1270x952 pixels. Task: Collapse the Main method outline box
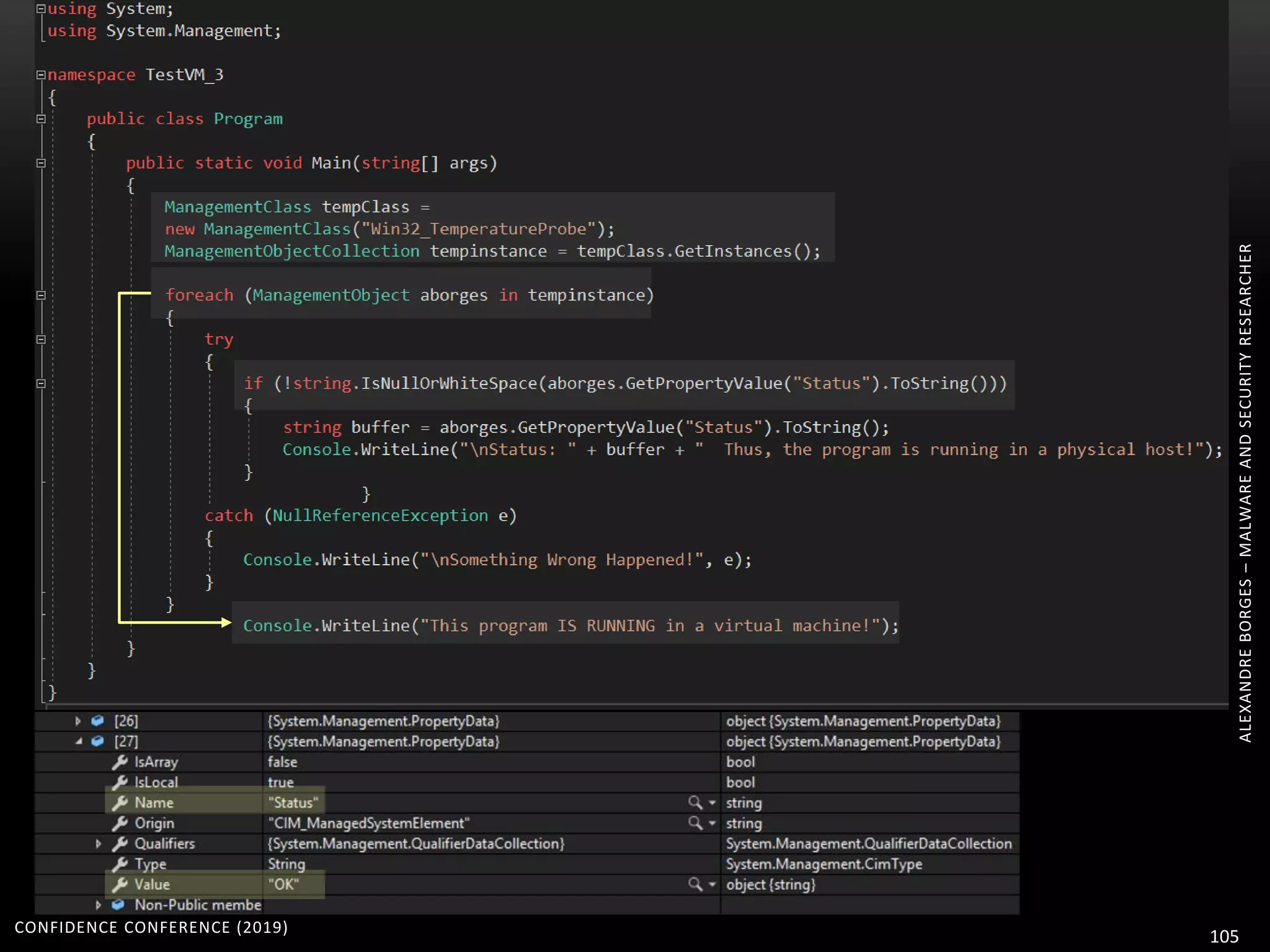[41, 163]
